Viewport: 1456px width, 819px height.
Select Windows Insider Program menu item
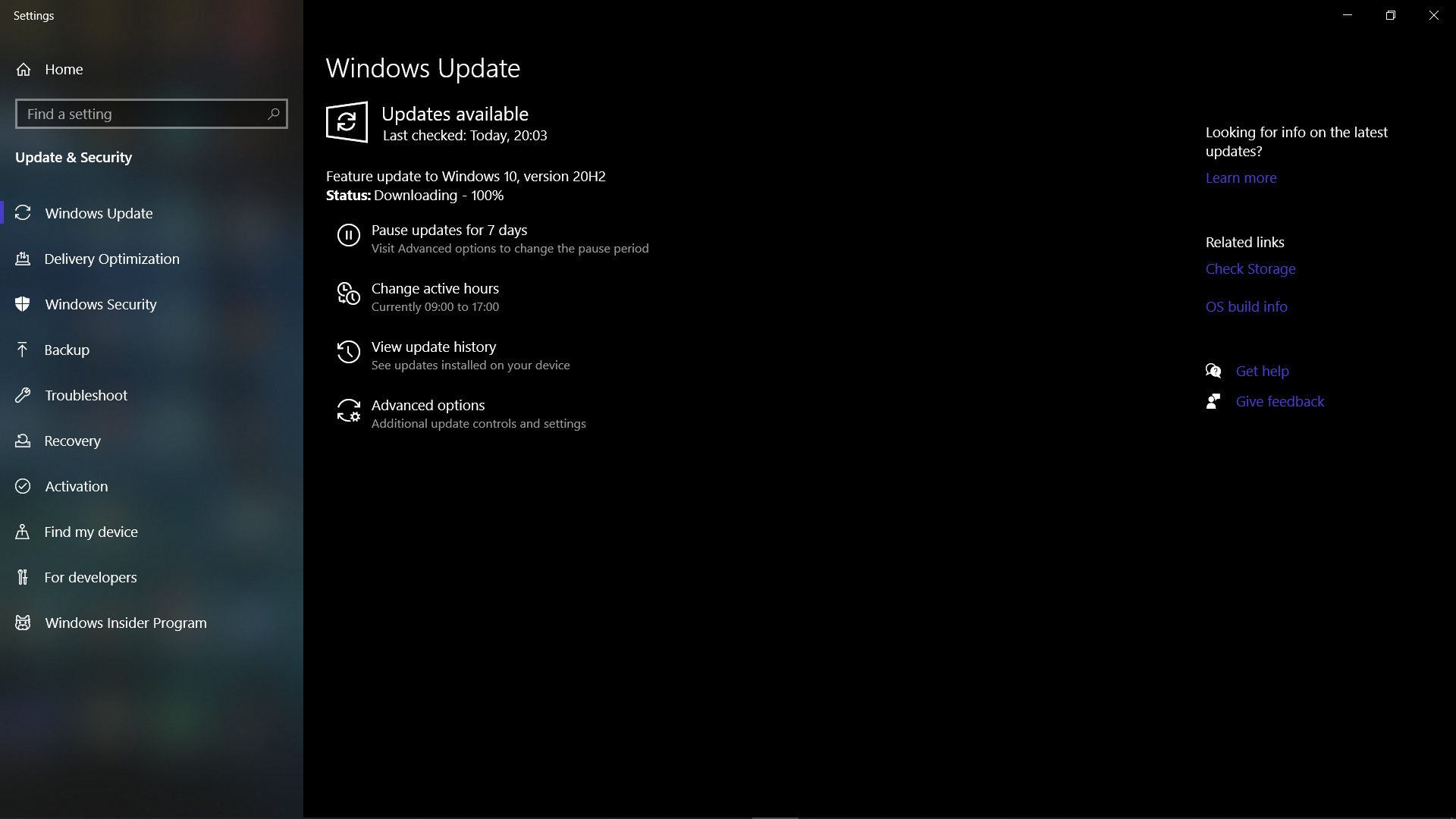click(125, 622)
